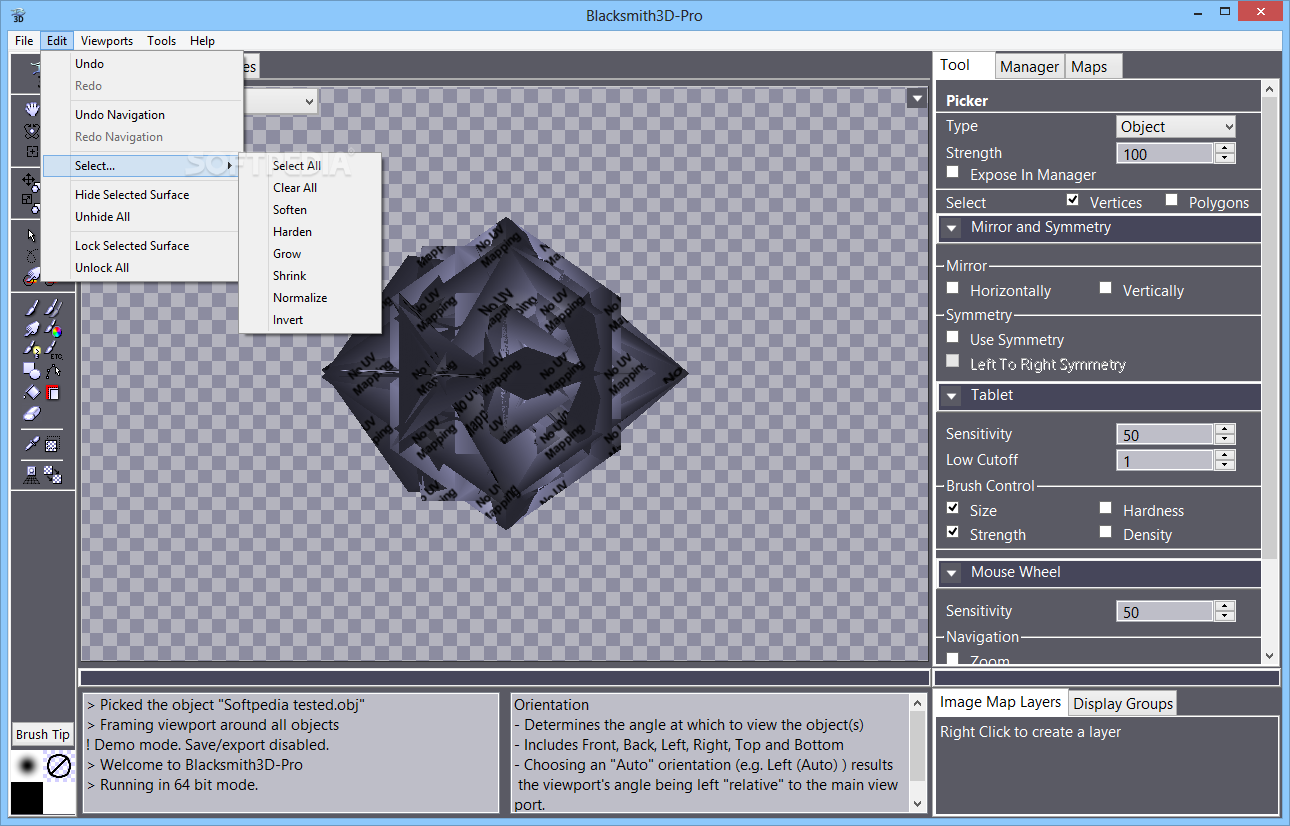Check the Density brush control checkbox
Viewport: 1290px width, 826px height.
point(1105,532)
